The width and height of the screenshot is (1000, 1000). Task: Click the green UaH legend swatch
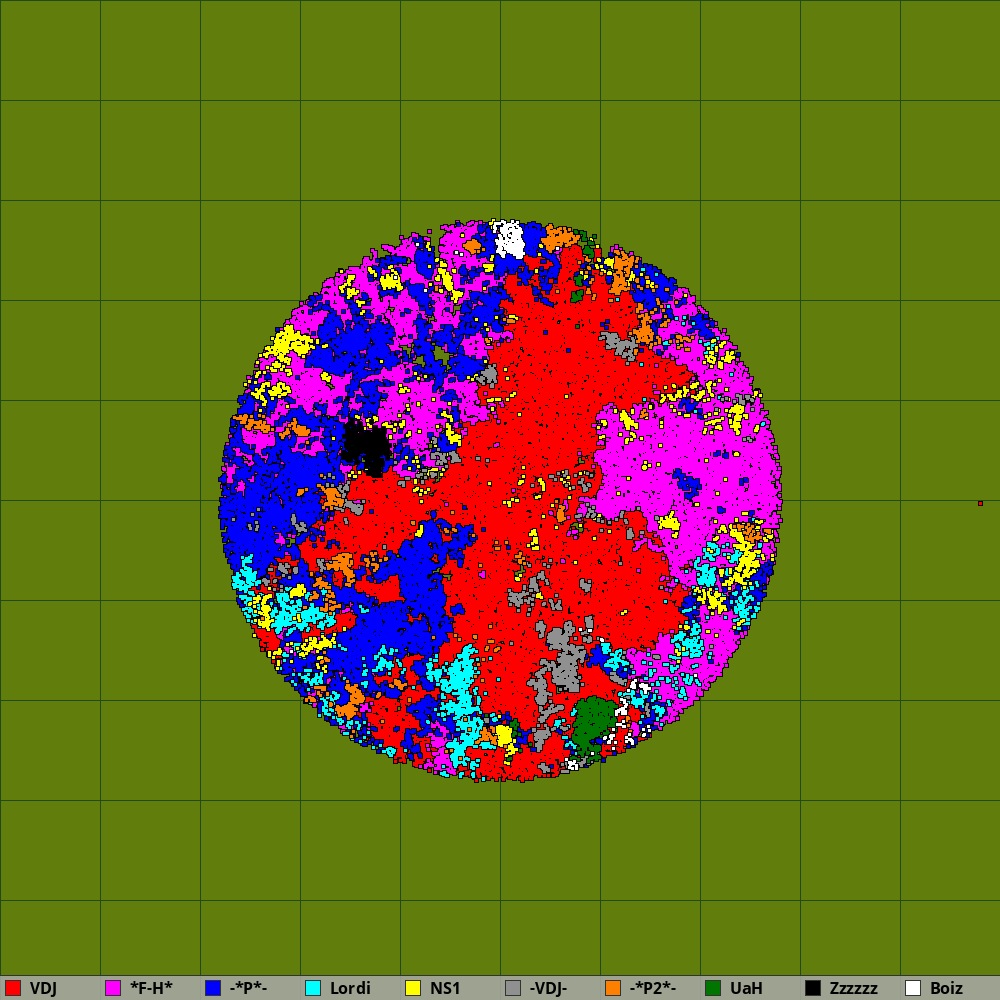click(713, 988)
